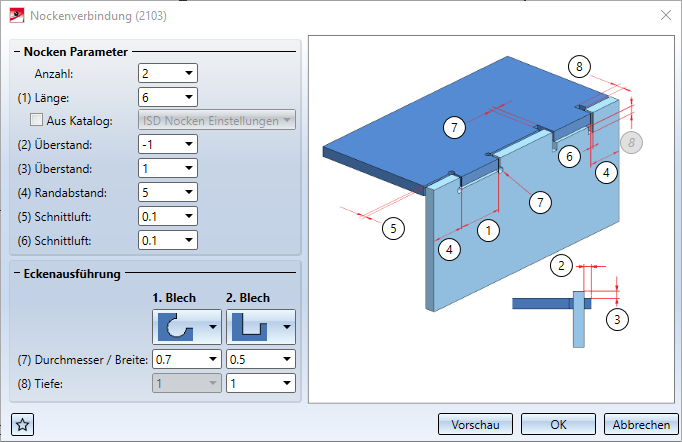
Task: Click the Nockenverbindung app icon in title bar
Action: [x=17, y=16]
